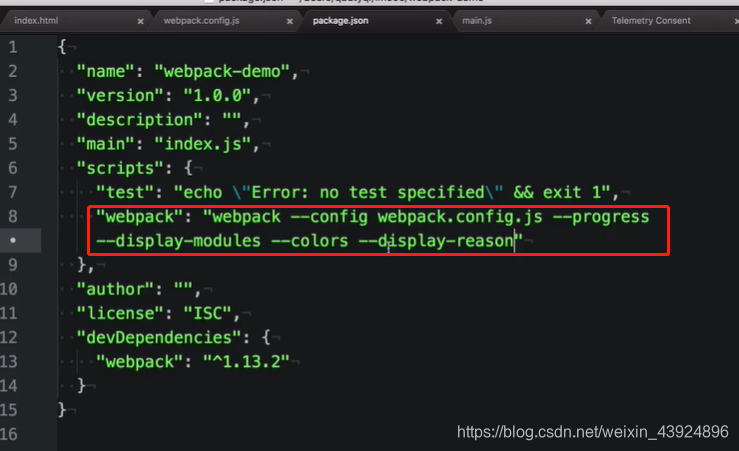Click the "test" script key
Image resolution: width=739 pixels, height=451 pixels.
(125, 193)
